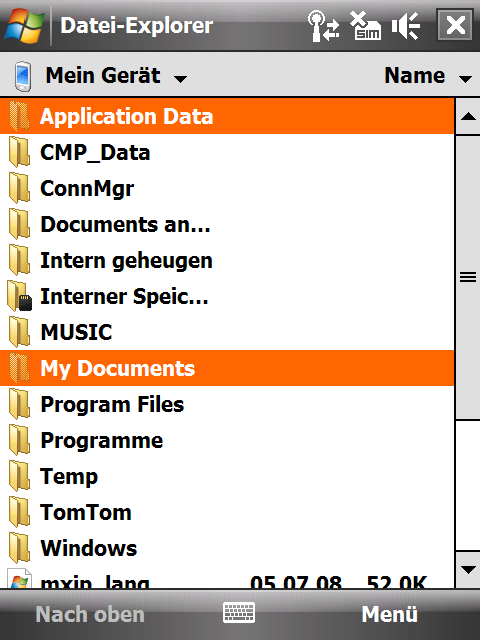Open the speaker volume icon
Screen dimensions: 480x640
pyautogui.click(x=406, y=26)
